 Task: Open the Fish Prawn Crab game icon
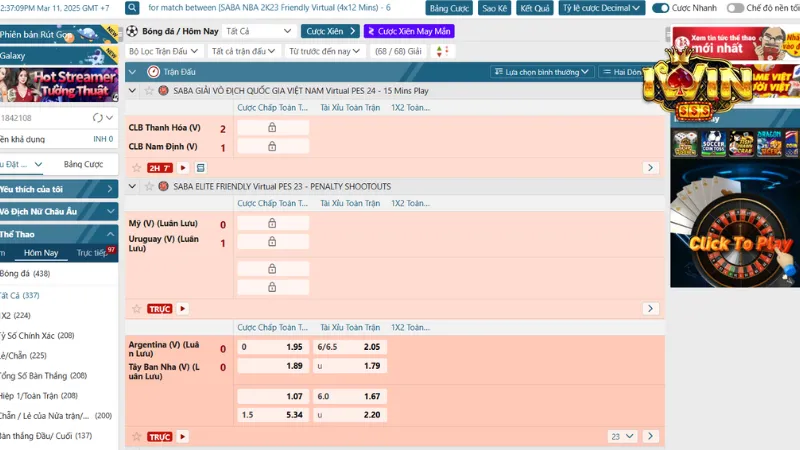(741, 143)
